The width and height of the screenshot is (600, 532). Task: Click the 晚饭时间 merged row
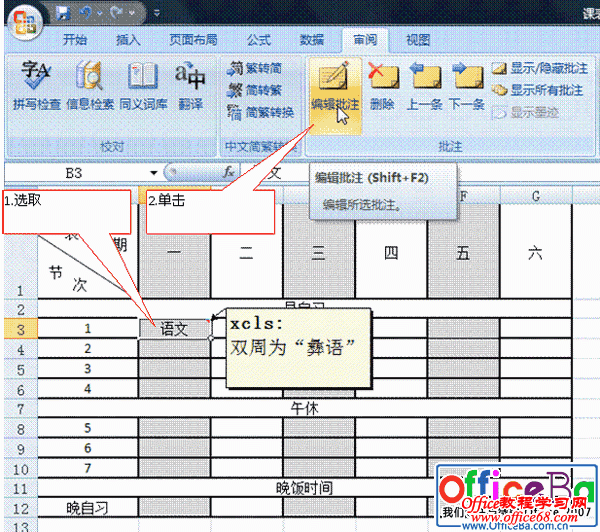(x=305, y=488)
